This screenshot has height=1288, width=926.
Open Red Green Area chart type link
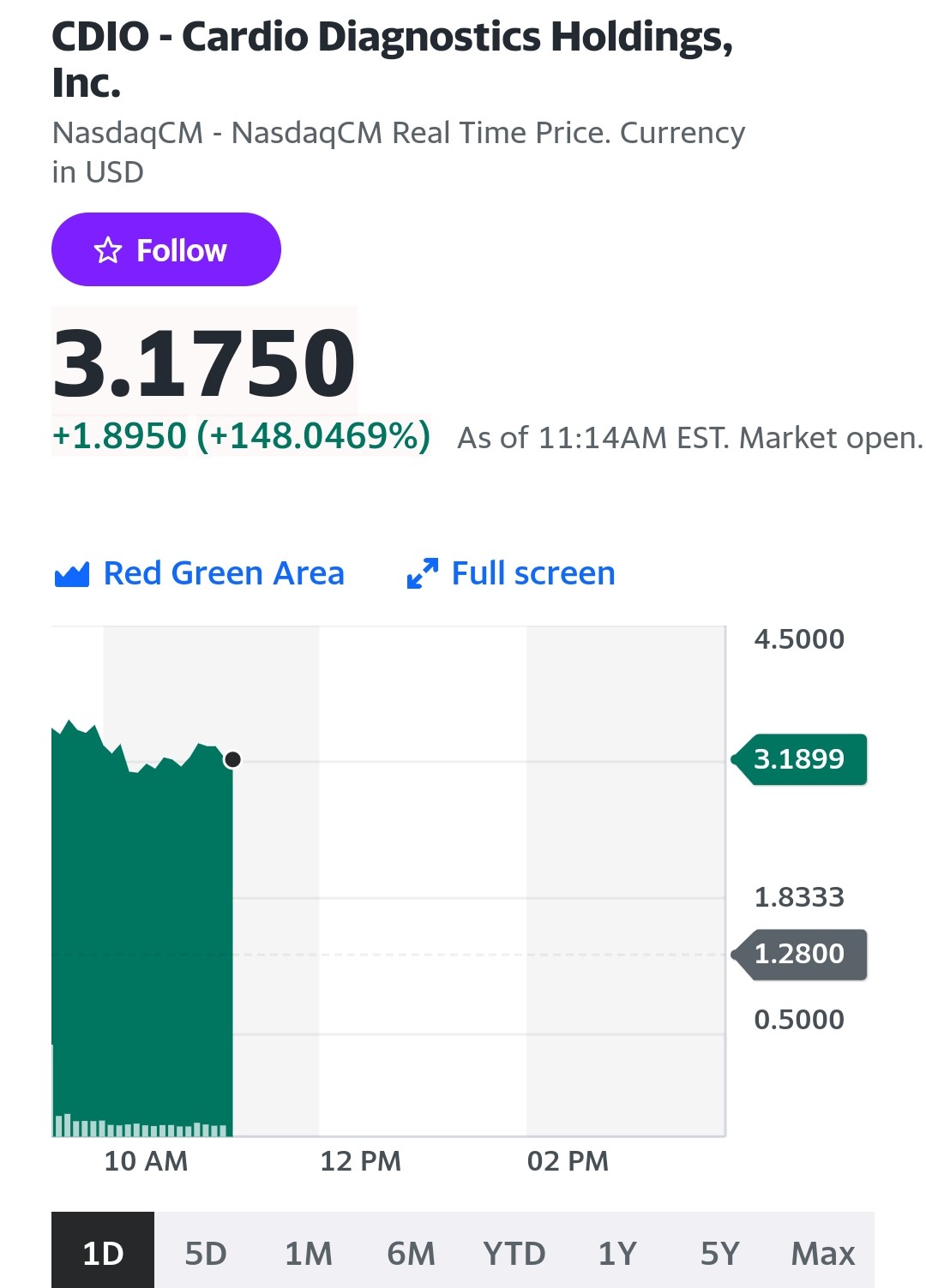pyautogui.click(x=199, y=573)
